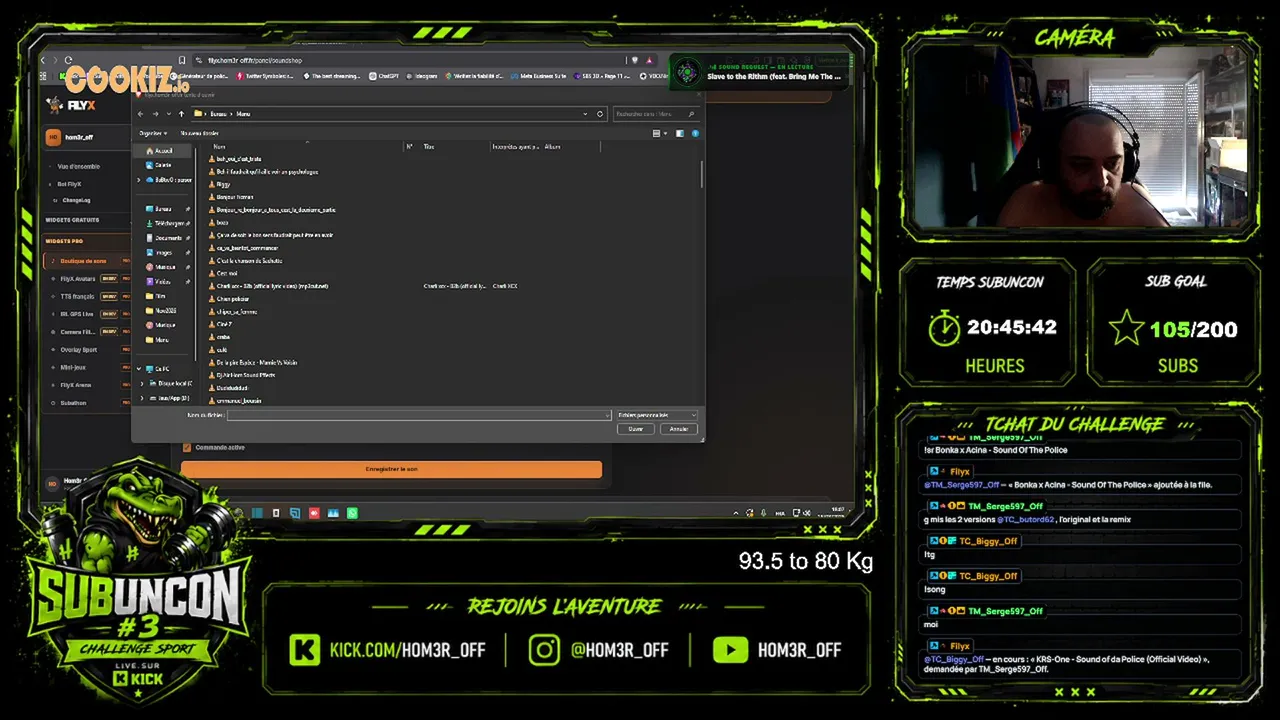
Task: Open the hom3r_off profile avatar in FlyX
Action: (53, 138)
